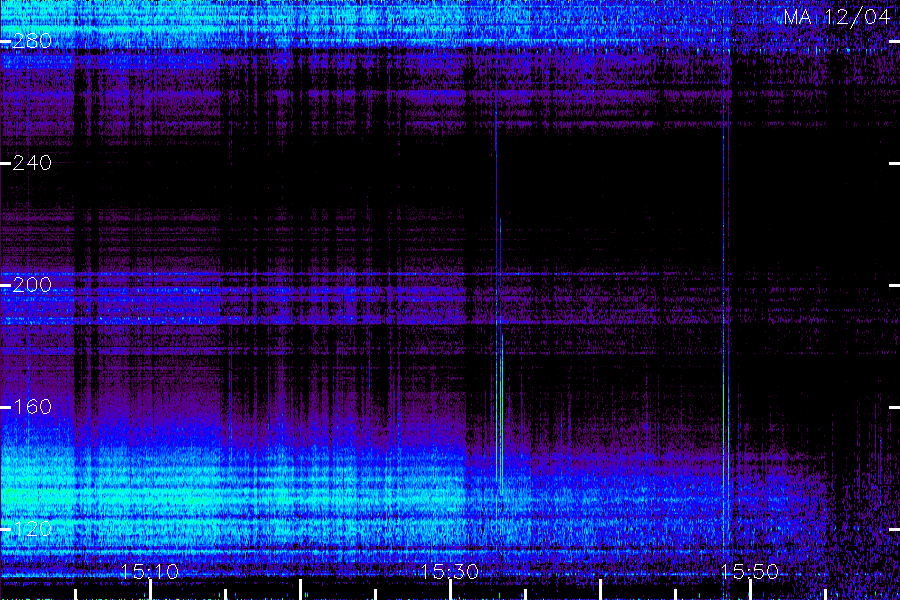900x600 pixels.
Task: Click the 200 frequency axis label
Action: pyautogui.click(x=32, y=285)
